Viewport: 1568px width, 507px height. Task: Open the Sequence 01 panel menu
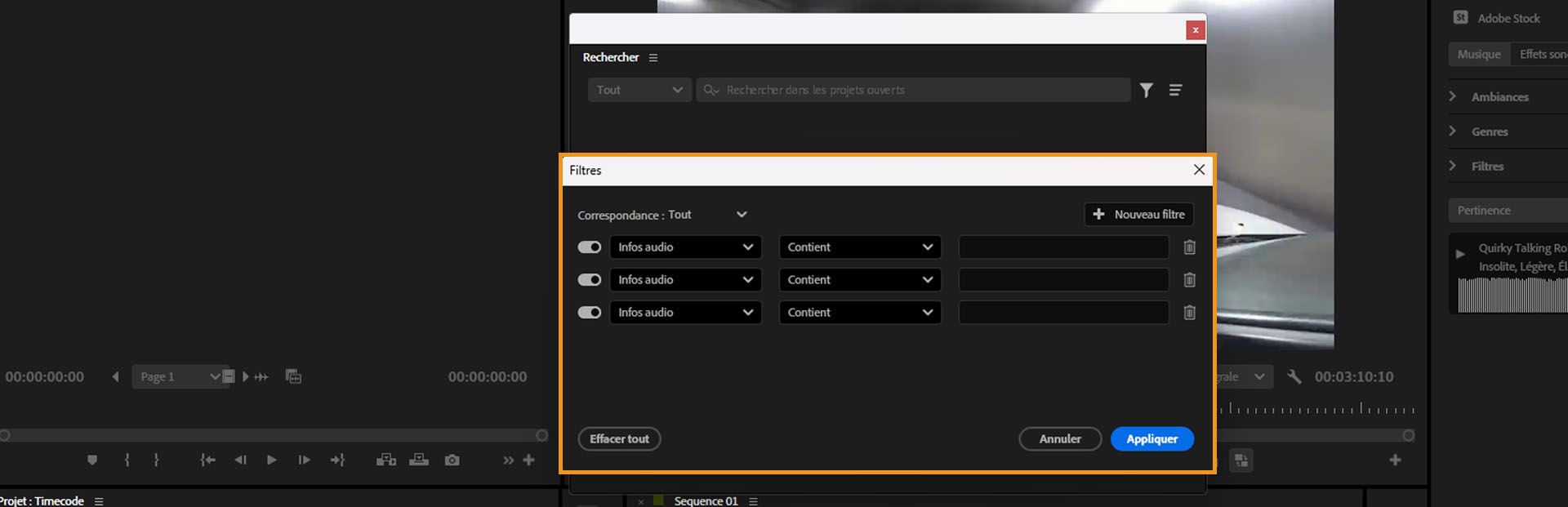tap(753, 501)
